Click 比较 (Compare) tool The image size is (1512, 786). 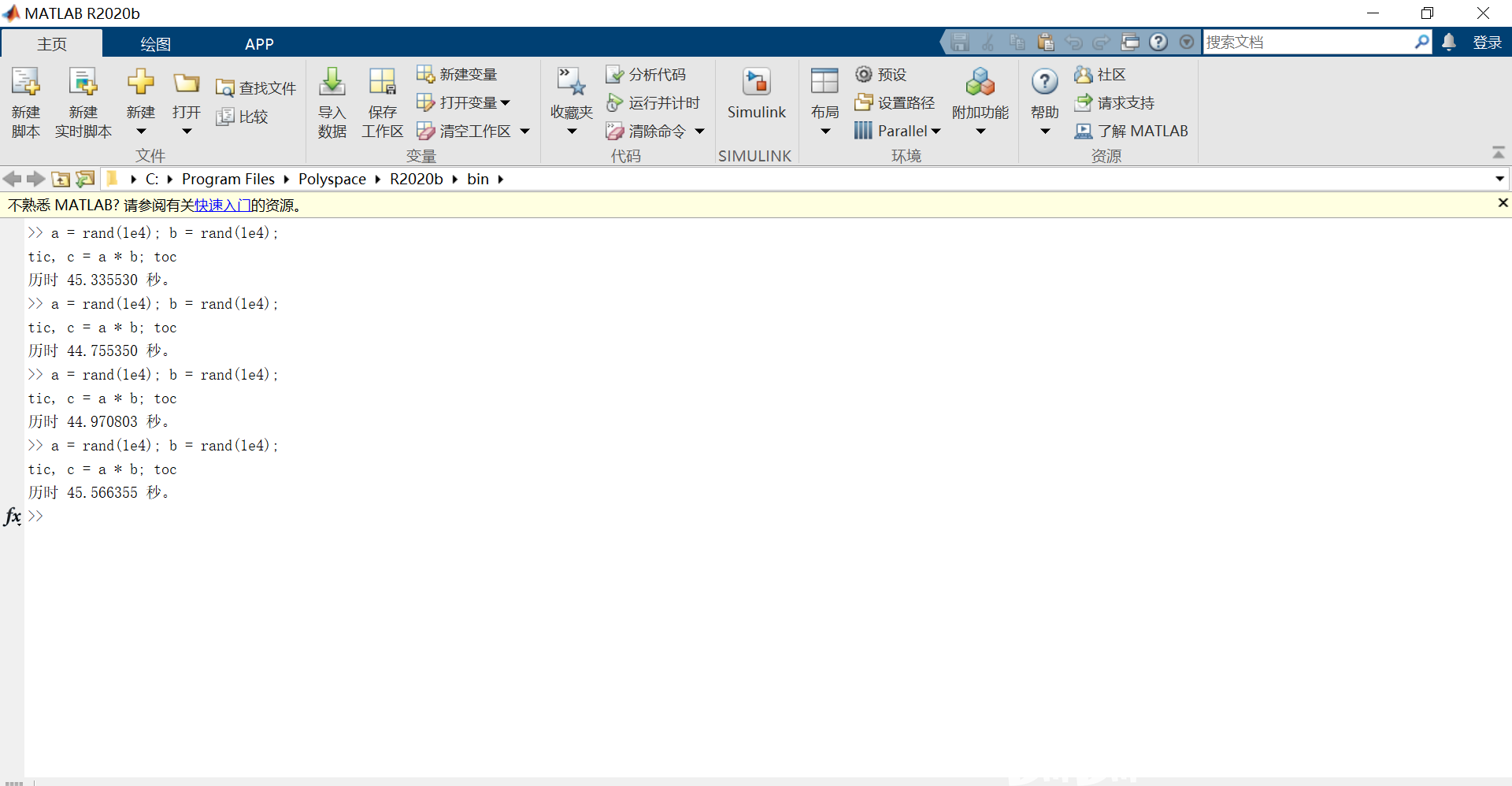tap(243, 117)
